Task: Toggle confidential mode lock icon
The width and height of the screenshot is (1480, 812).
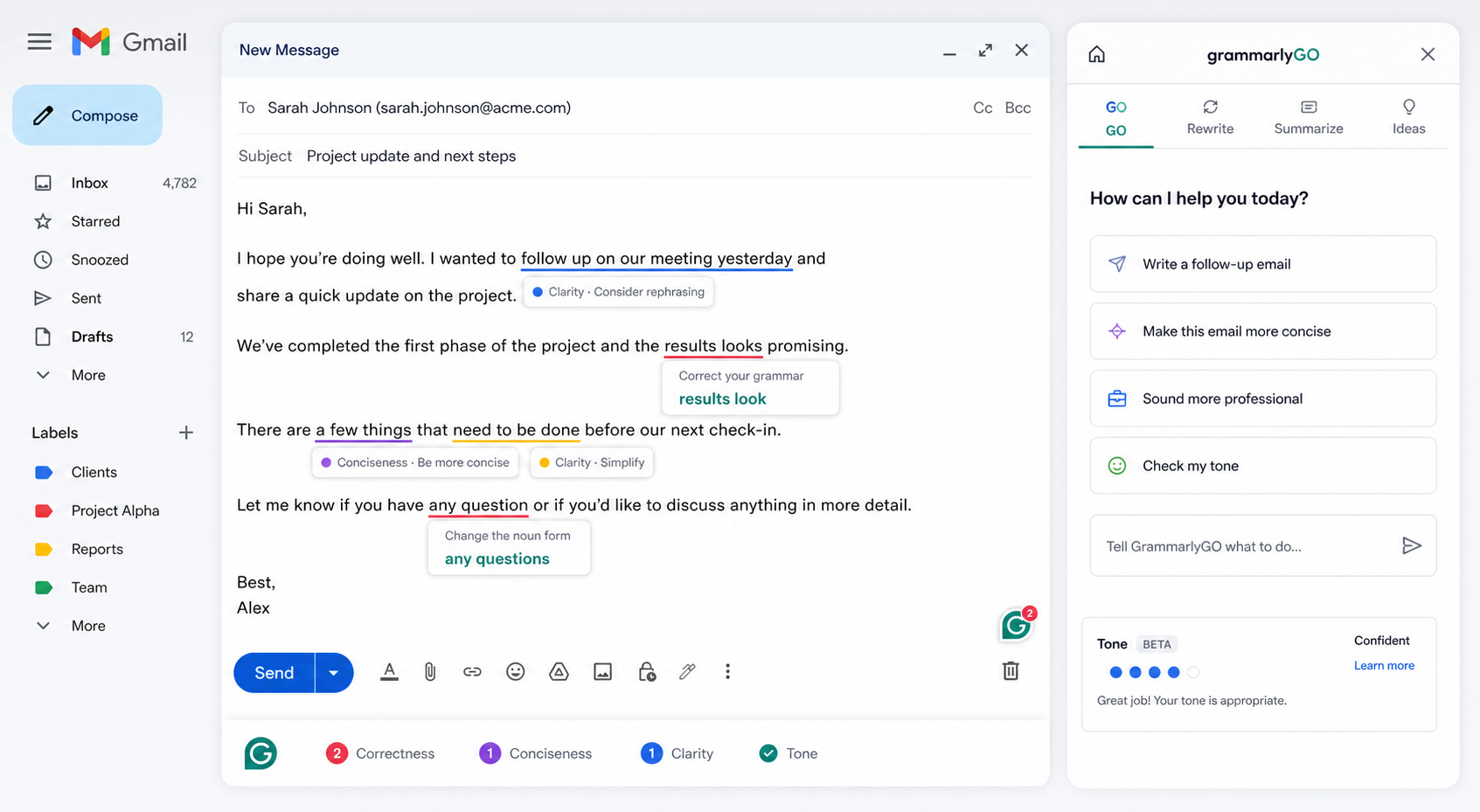Action: click(x=646, y=672)
